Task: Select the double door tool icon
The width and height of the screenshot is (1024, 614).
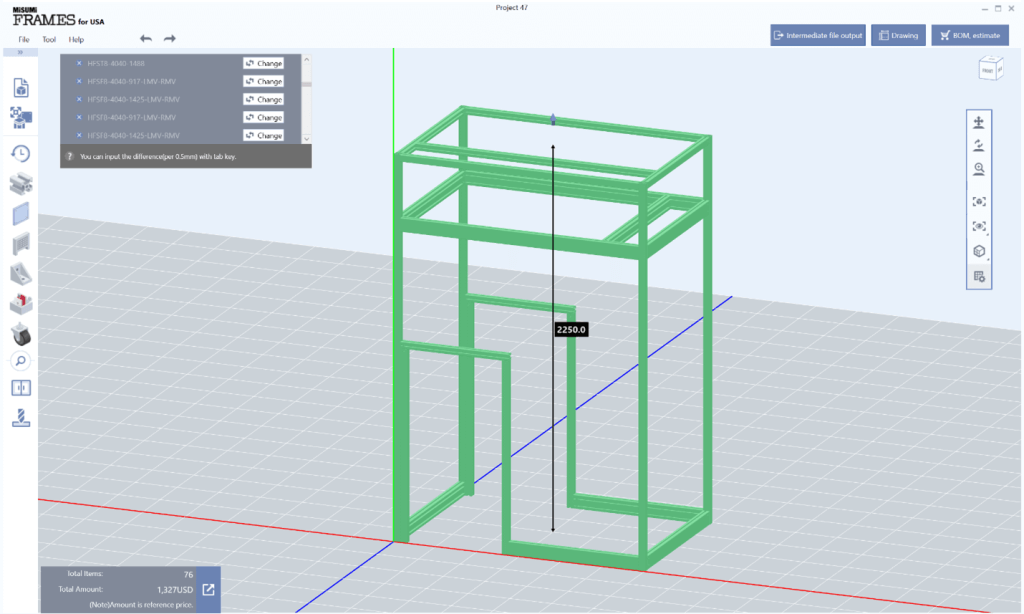Action: click(21, 388)
